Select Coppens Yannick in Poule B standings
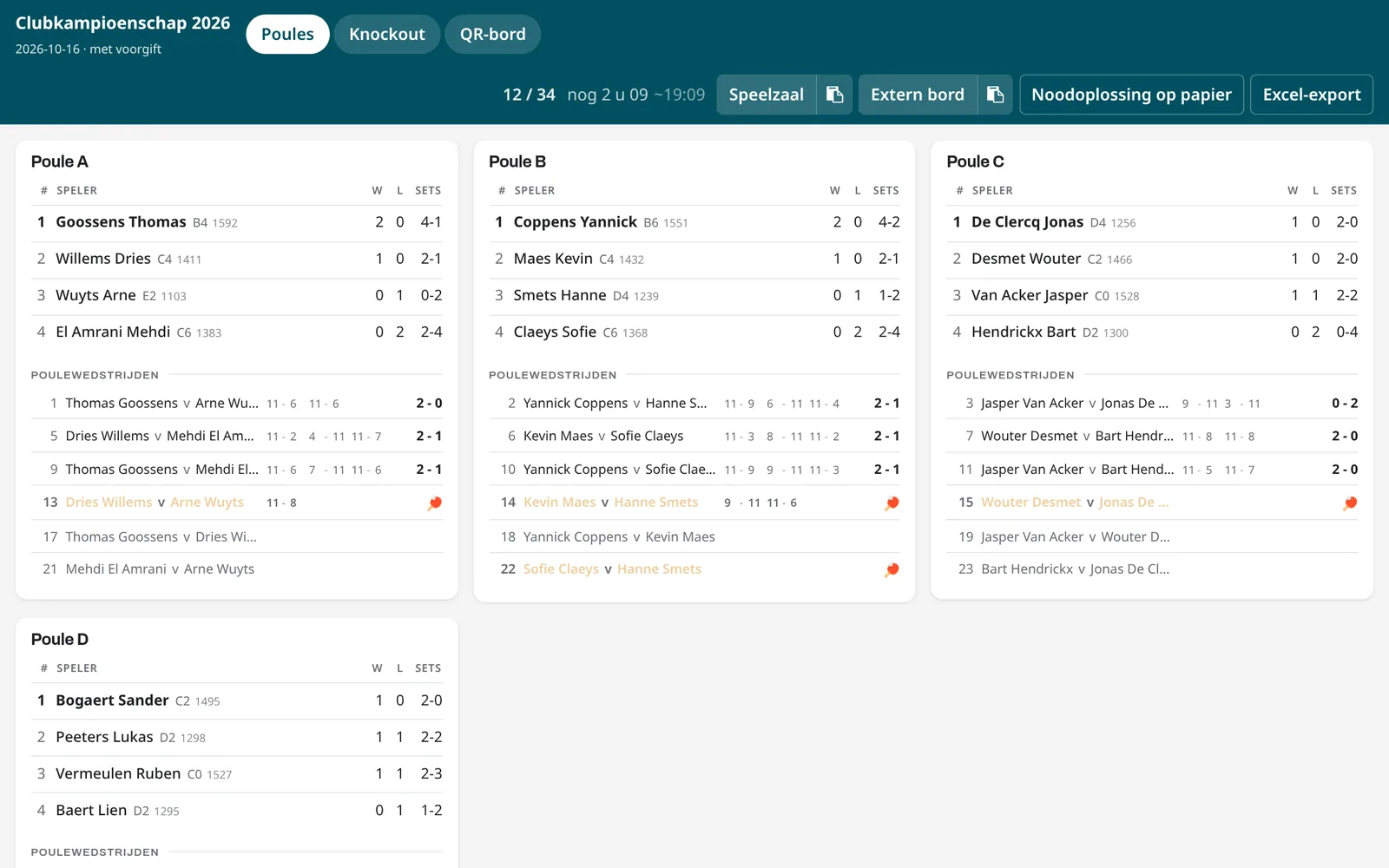Image resolution: width=1389 pixels, height=868 pixels. click(694, 222)
